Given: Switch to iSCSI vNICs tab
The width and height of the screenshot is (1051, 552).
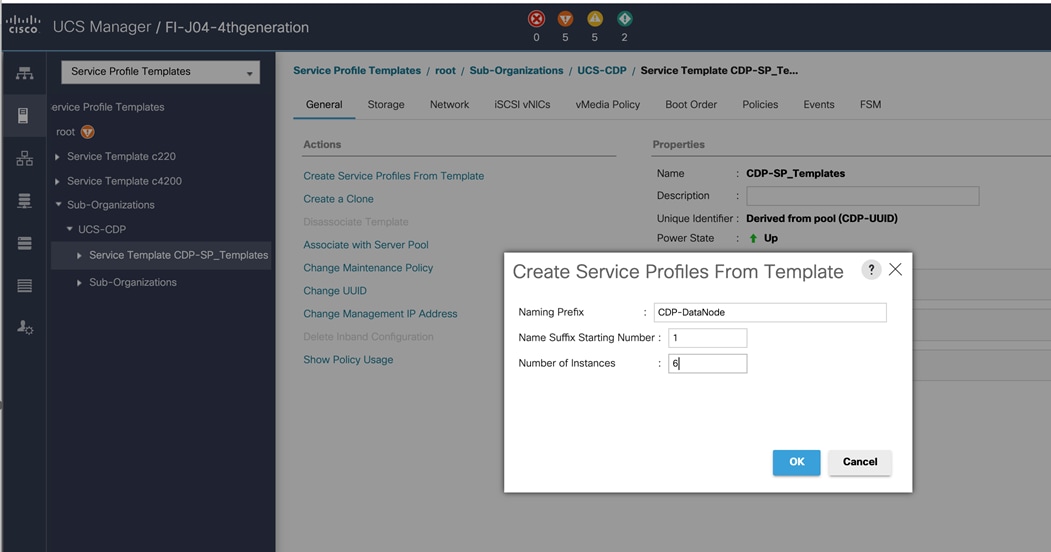Looking at the screenshot, I should (522, 105).
